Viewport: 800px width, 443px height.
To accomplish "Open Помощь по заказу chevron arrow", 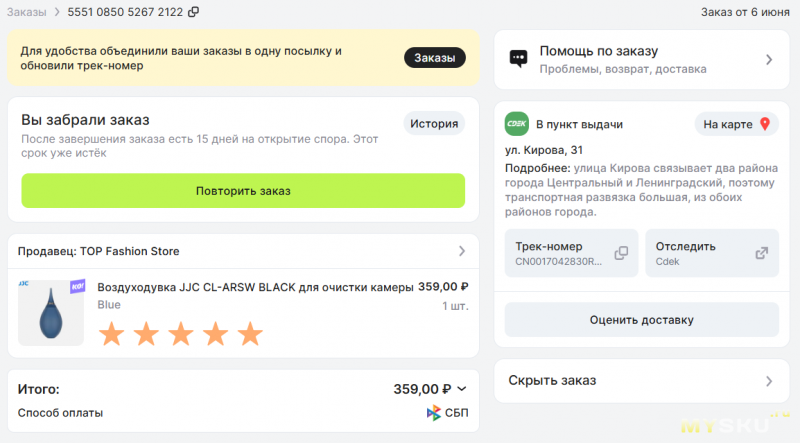I will pyautogui.click(x=769, y=60).
